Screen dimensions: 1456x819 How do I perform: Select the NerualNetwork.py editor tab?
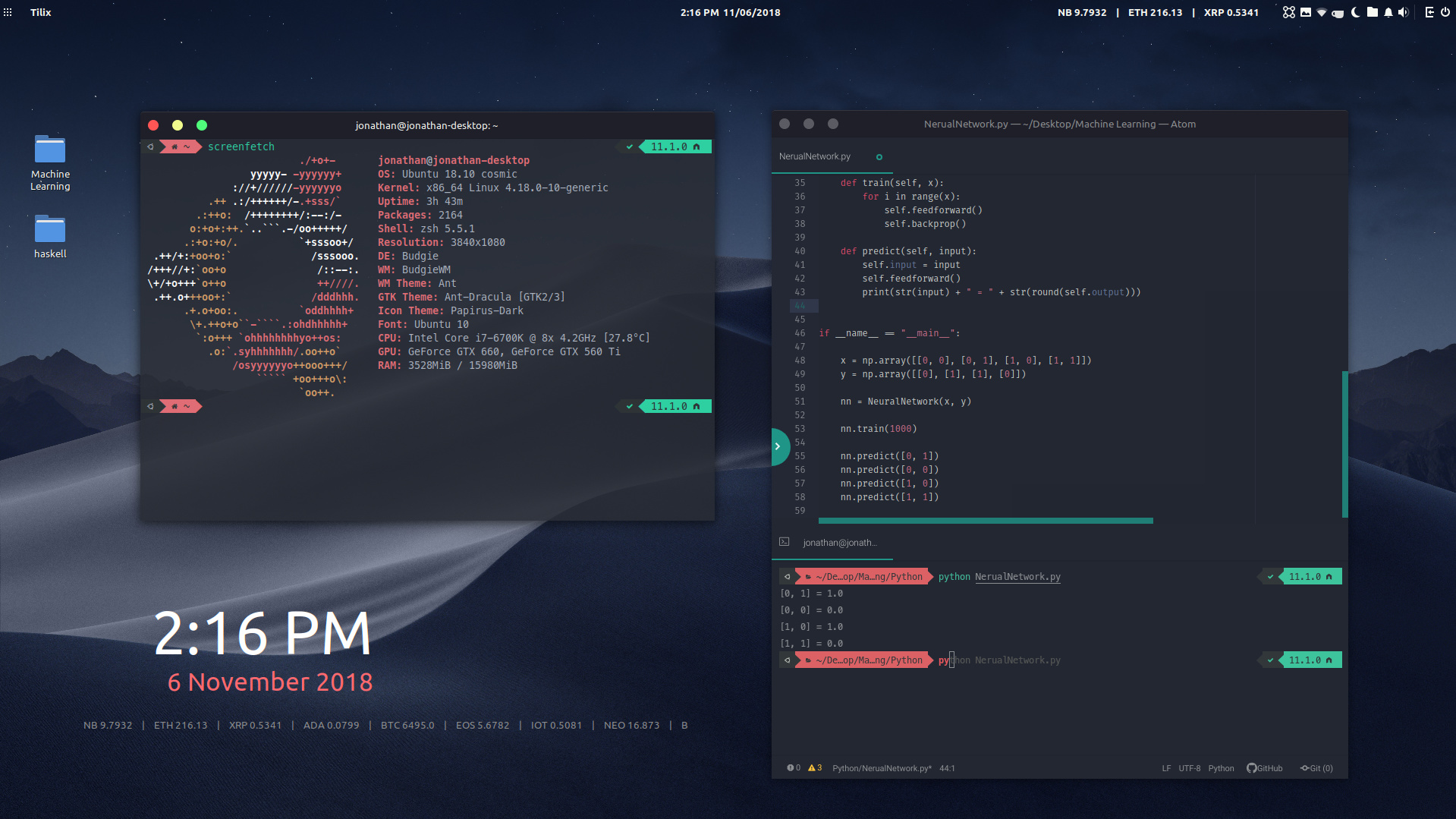click(x=815, y=156)
